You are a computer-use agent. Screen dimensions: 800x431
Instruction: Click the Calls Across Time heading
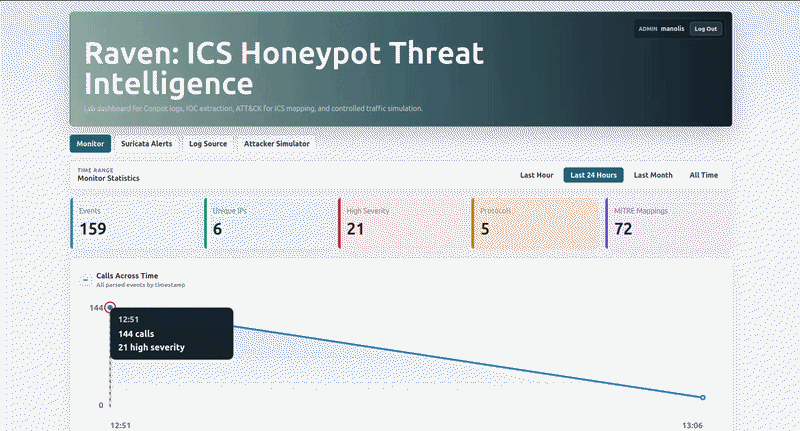(127, 275)
